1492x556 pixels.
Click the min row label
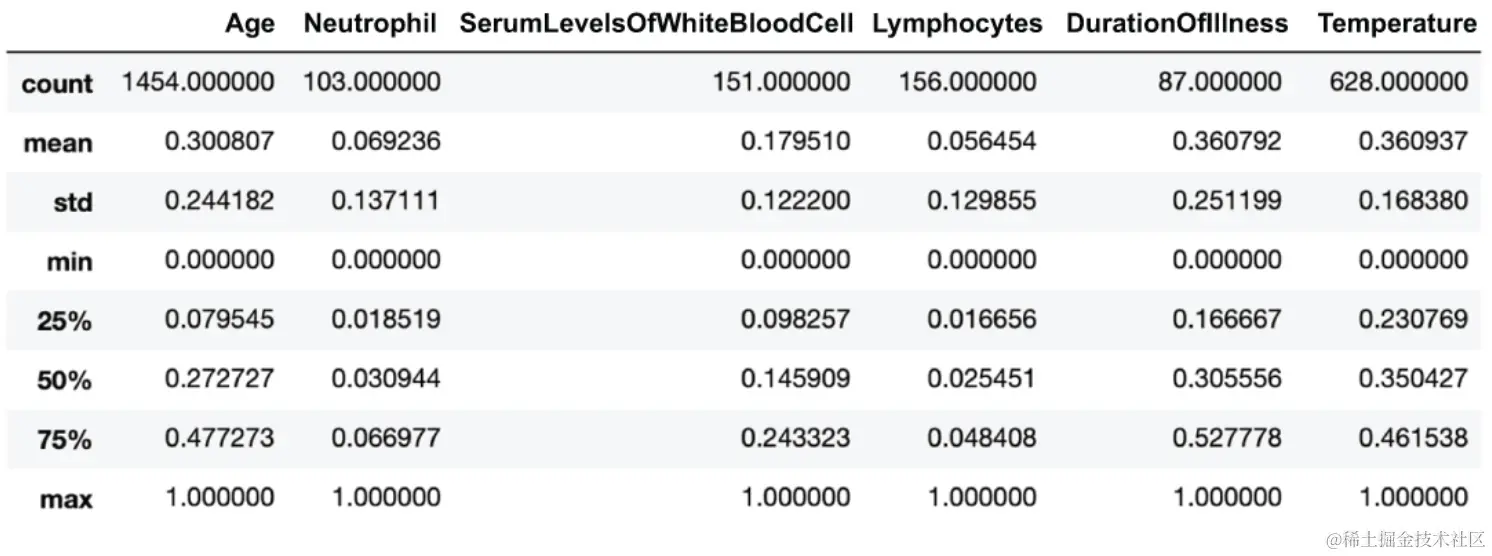coord(70,261)
